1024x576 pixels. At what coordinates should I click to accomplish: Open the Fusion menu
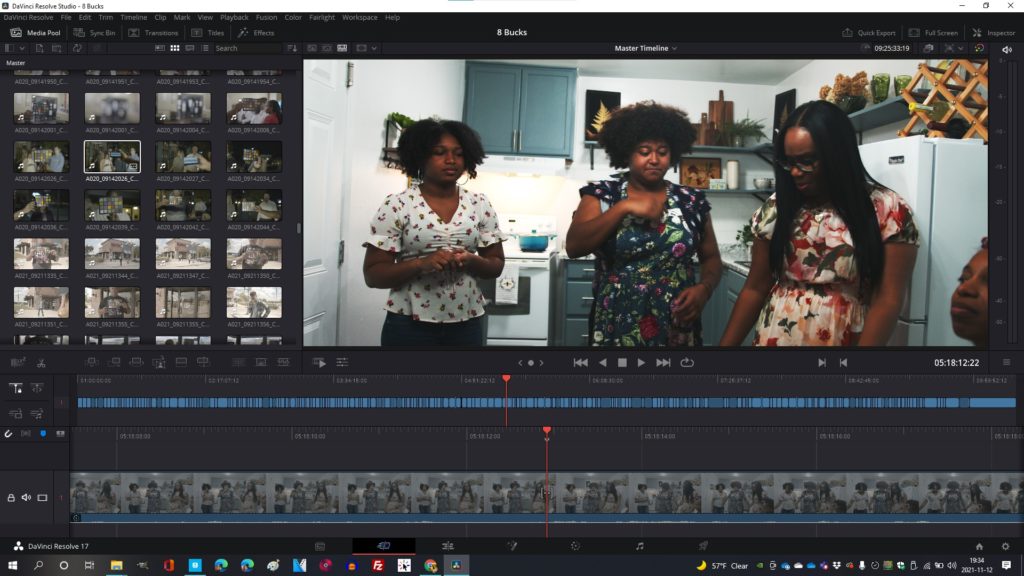[266, 17]
